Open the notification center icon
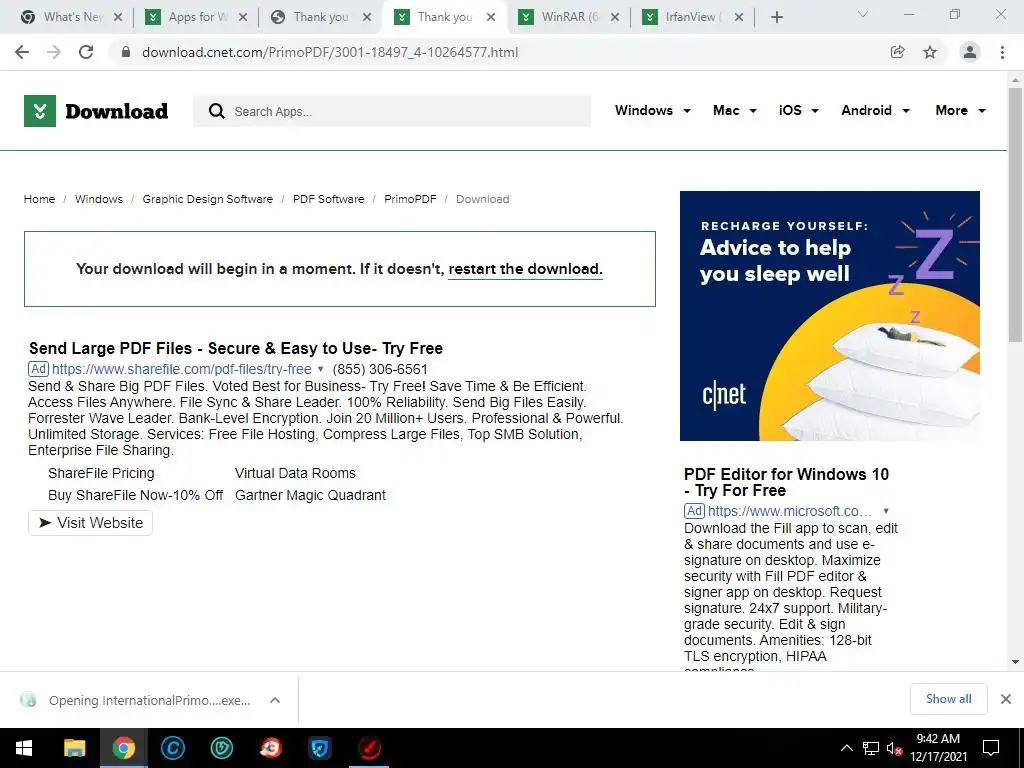 (x=991, y=748)
